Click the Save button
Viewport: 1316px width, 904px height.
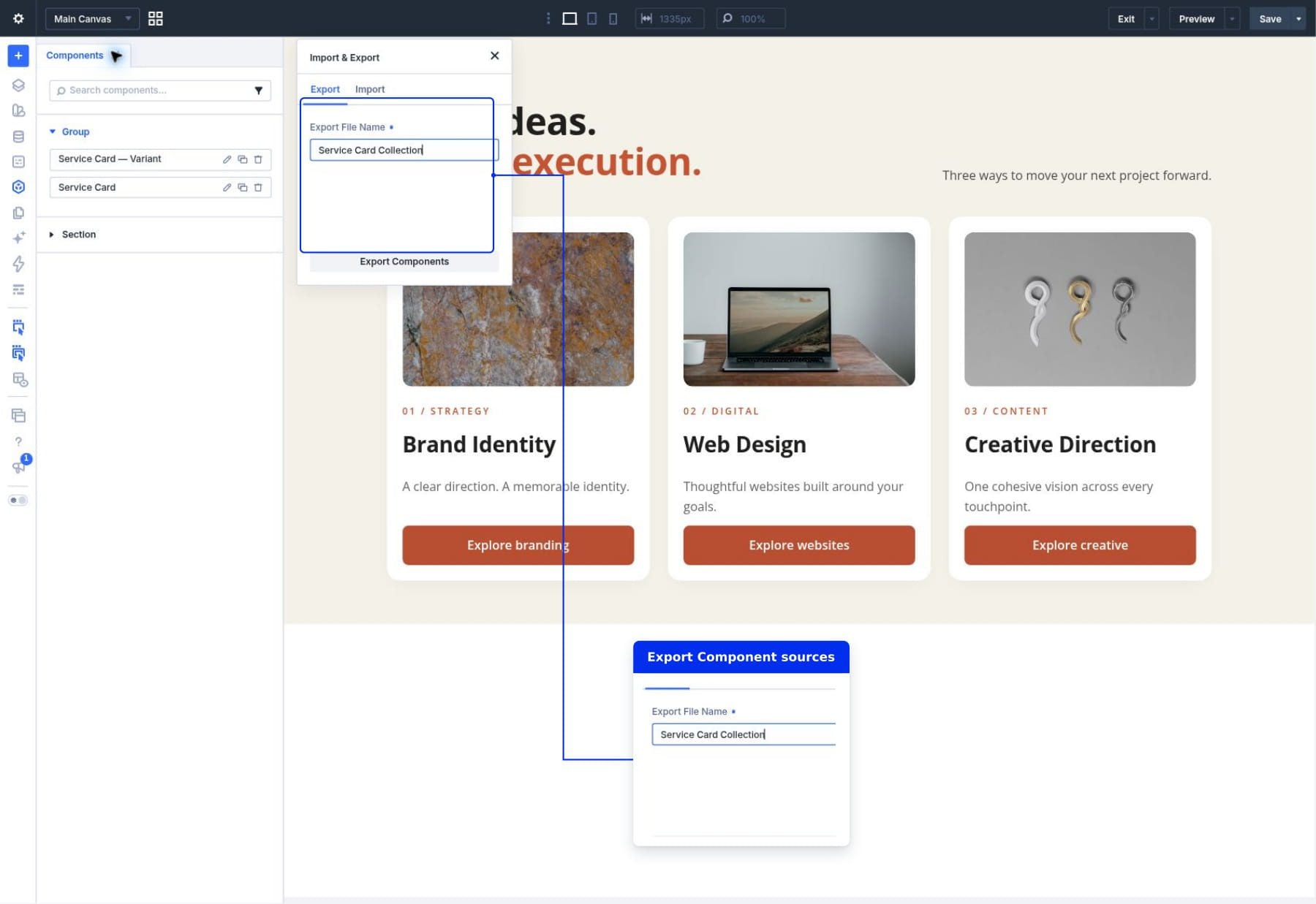1270,18
